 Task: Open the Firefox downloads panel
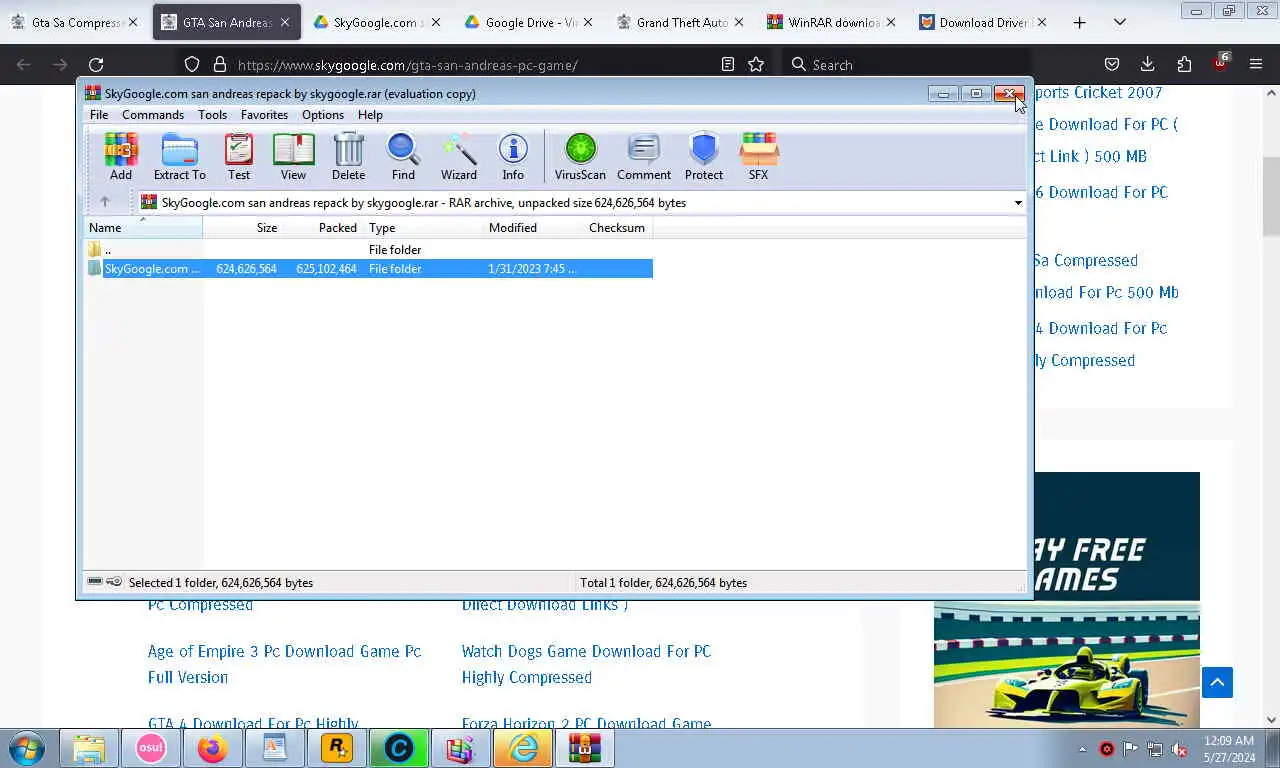pyautogui.click(x=1148, y=64)
